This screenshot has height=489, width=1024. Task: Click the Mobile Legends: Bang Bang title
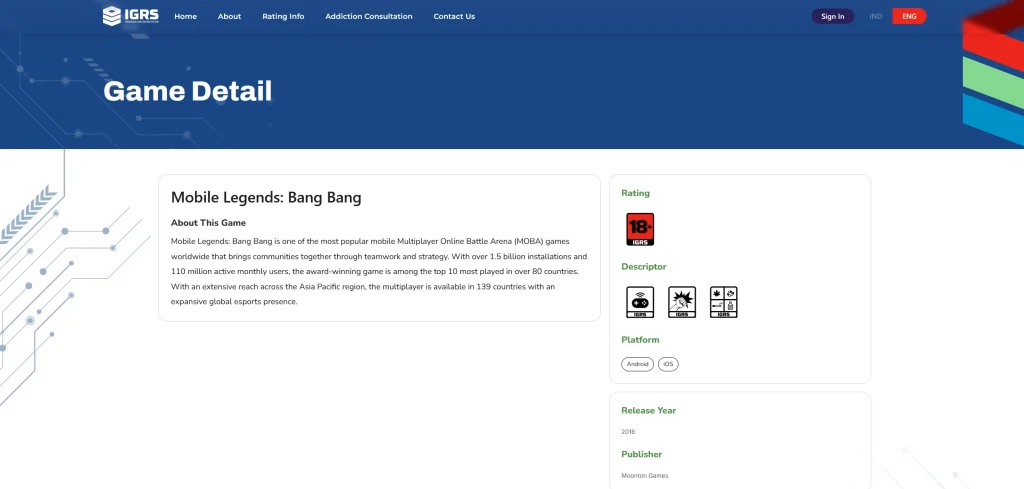click(266, 198)
